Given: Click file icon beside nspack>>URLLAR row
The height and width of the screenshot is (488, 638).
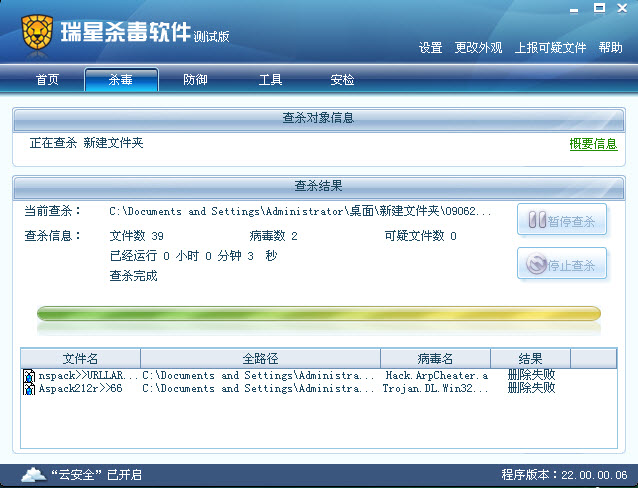Looking at the screenshot, I should 29,376.
